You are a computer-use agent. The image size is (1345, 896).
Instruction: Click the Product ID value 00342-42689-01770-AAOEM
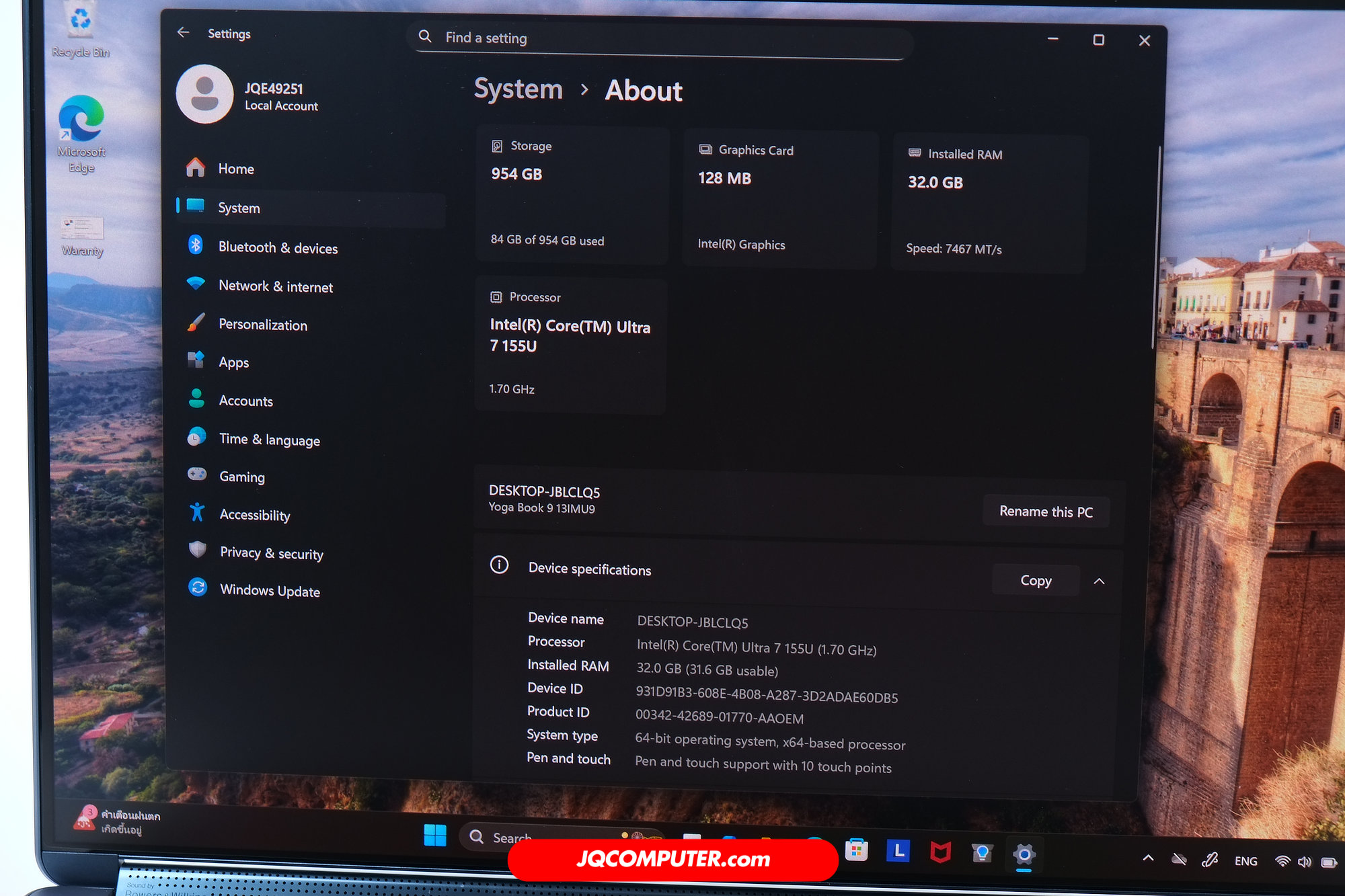coord(720,717)
